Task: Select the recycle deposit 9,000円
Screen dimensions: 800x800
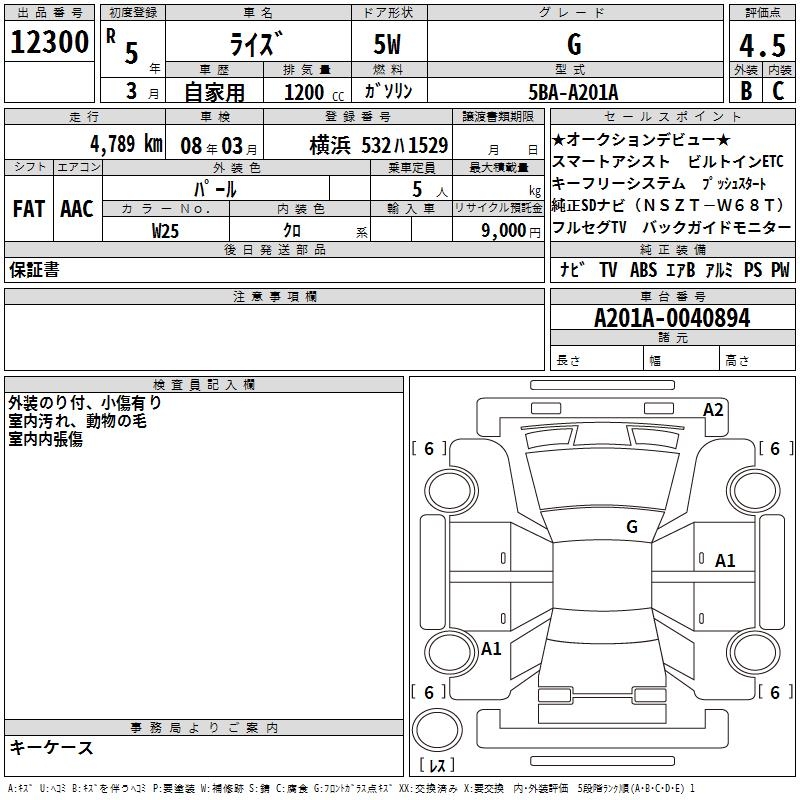Action: tap(510, 231)
